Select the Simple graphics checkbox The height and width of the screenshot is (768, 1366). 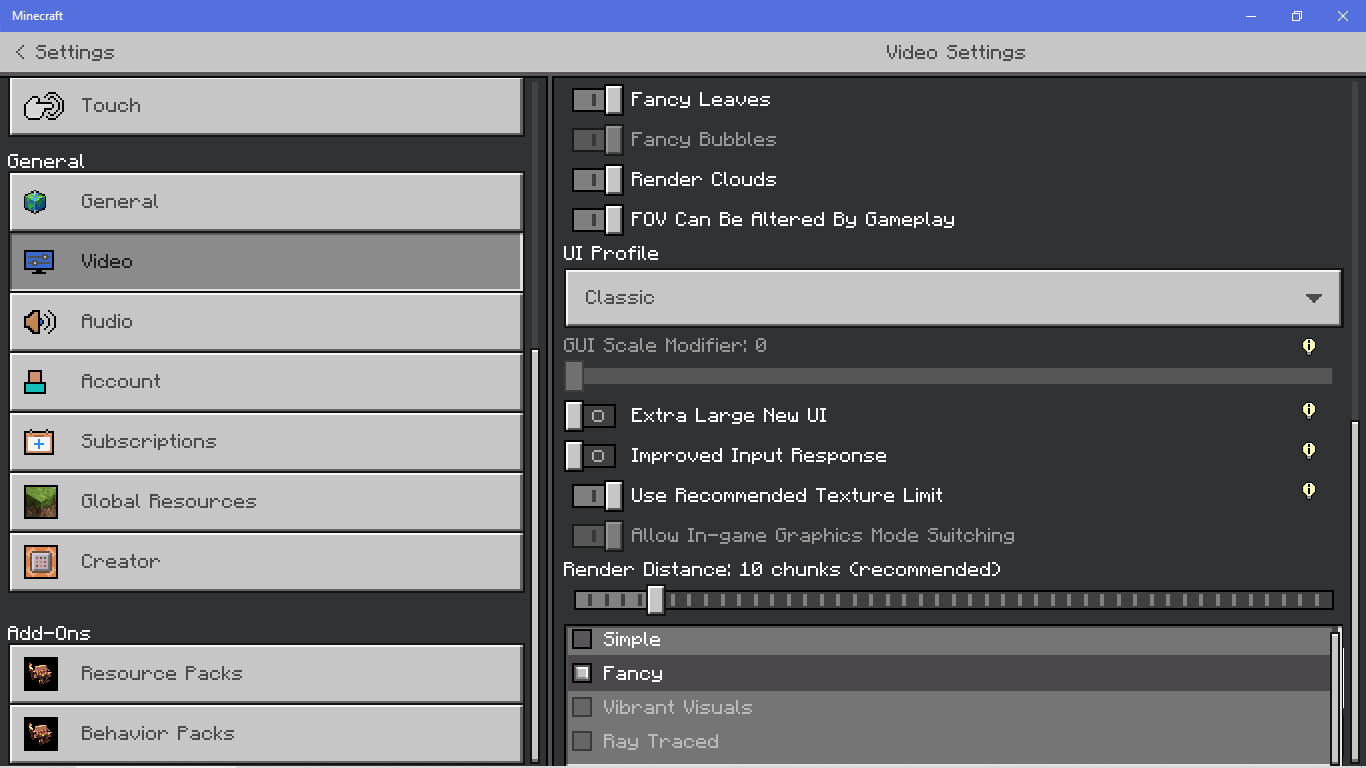pyautogui.click(x=582, y=639)
